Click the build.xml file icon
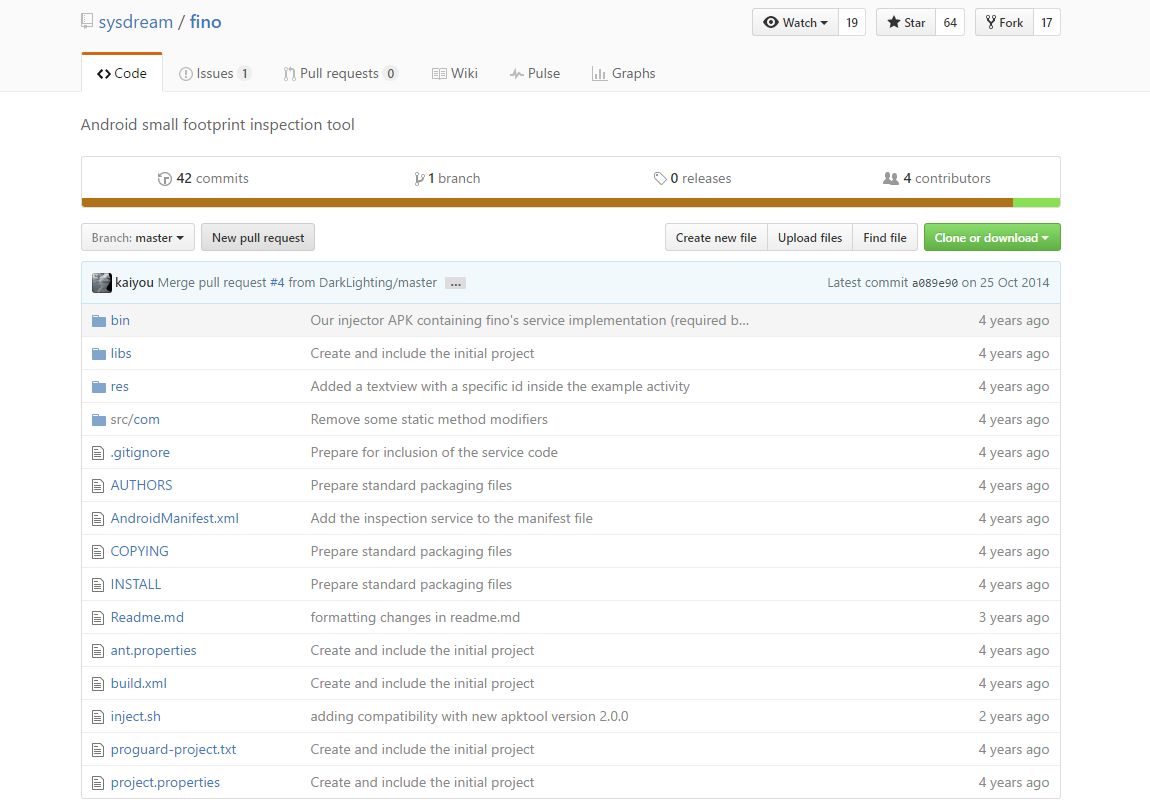This screenshot has height=809, width=1150. (x=98, y=684)
